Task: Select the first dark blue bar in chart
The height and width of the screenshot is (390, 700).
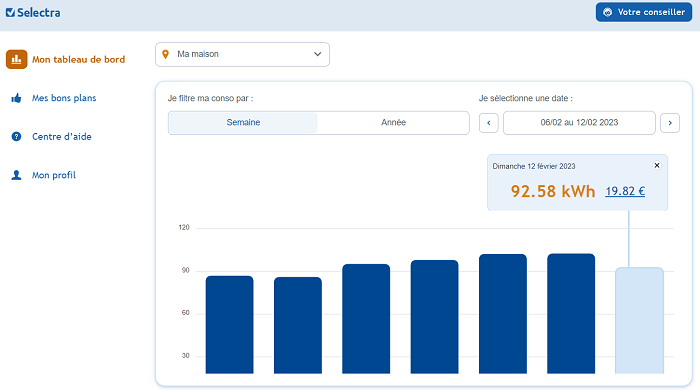Action: [x=229, y=324]
